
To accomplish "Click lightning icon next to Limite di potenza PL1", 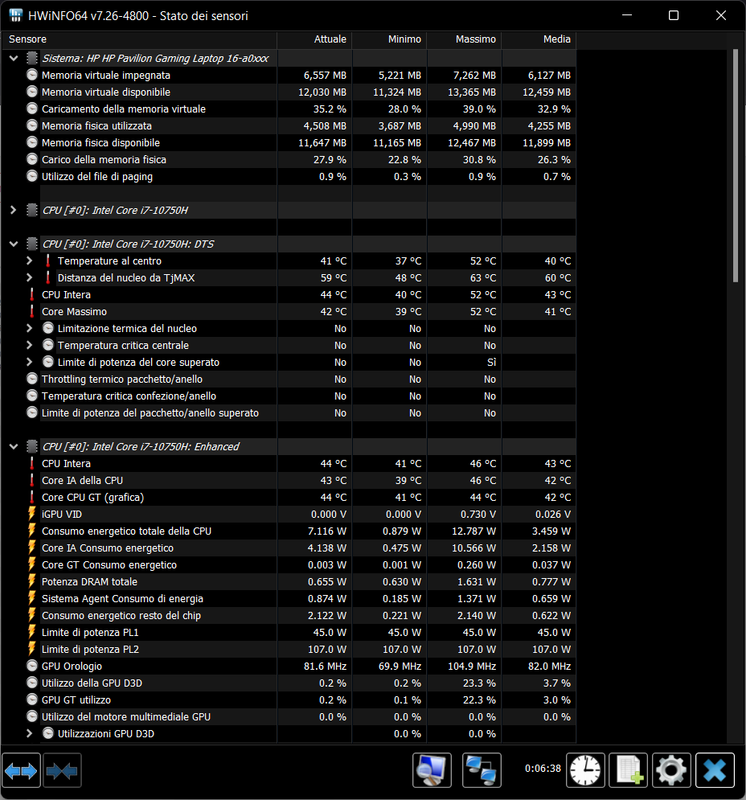I will 32,632.
